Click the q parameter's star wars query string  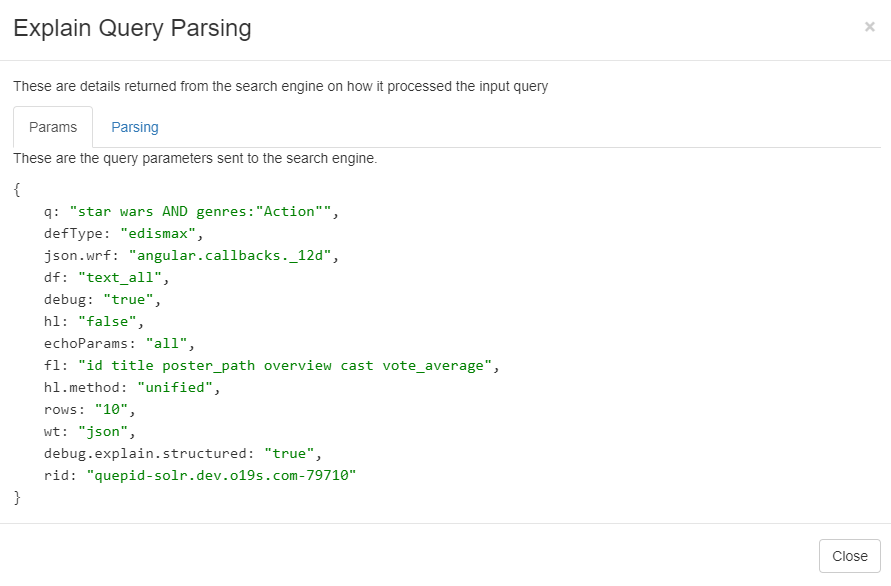pos(200,211)
